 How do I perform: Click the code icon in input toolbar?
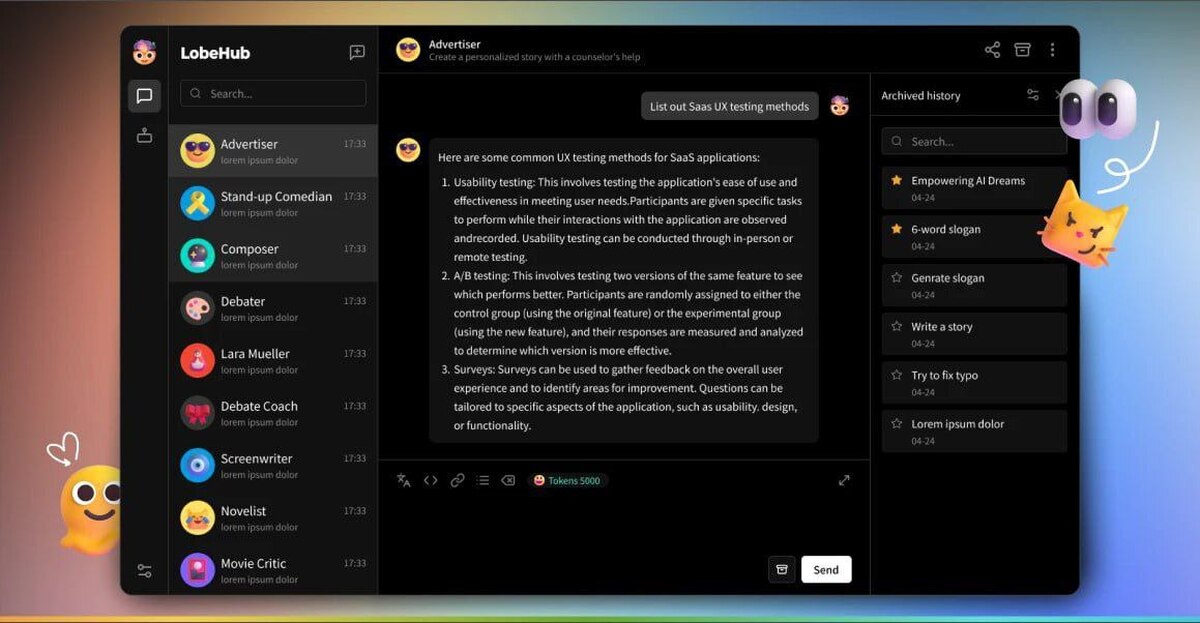tap(431, 480)
